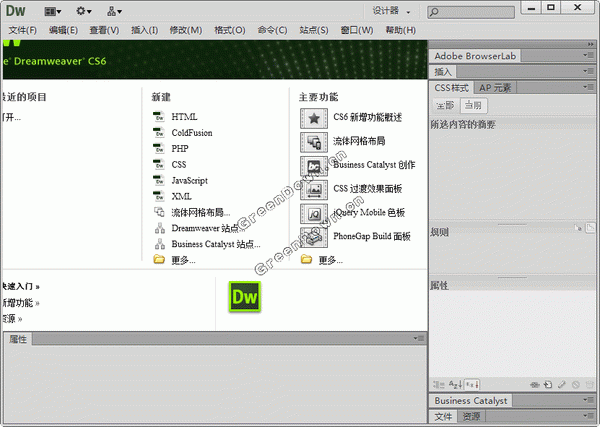Switch to the CSS样式 tab
600x427 pixels.
[x=451, y=88]
